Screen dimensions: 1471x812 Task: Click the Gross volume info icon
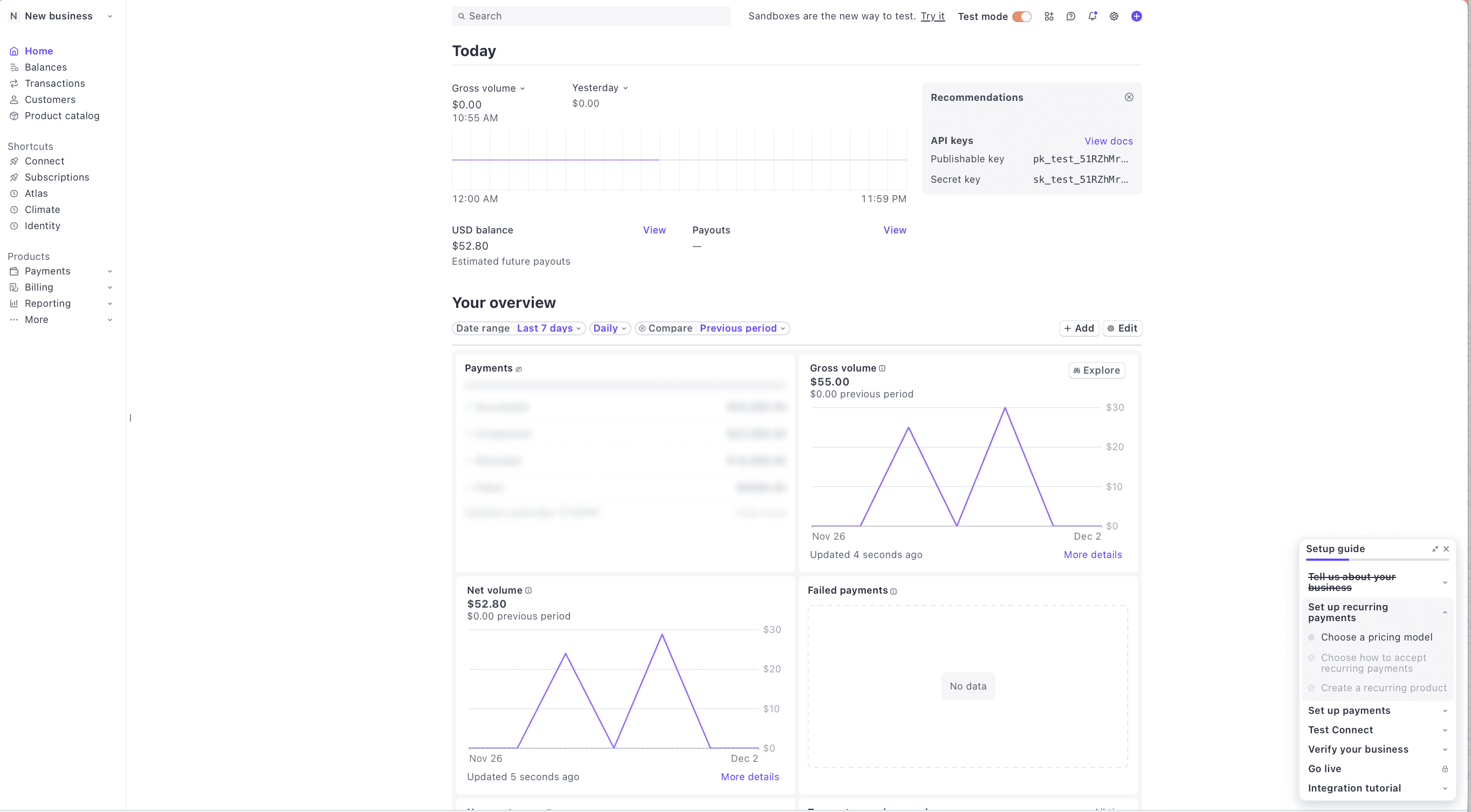coord(882,368)
